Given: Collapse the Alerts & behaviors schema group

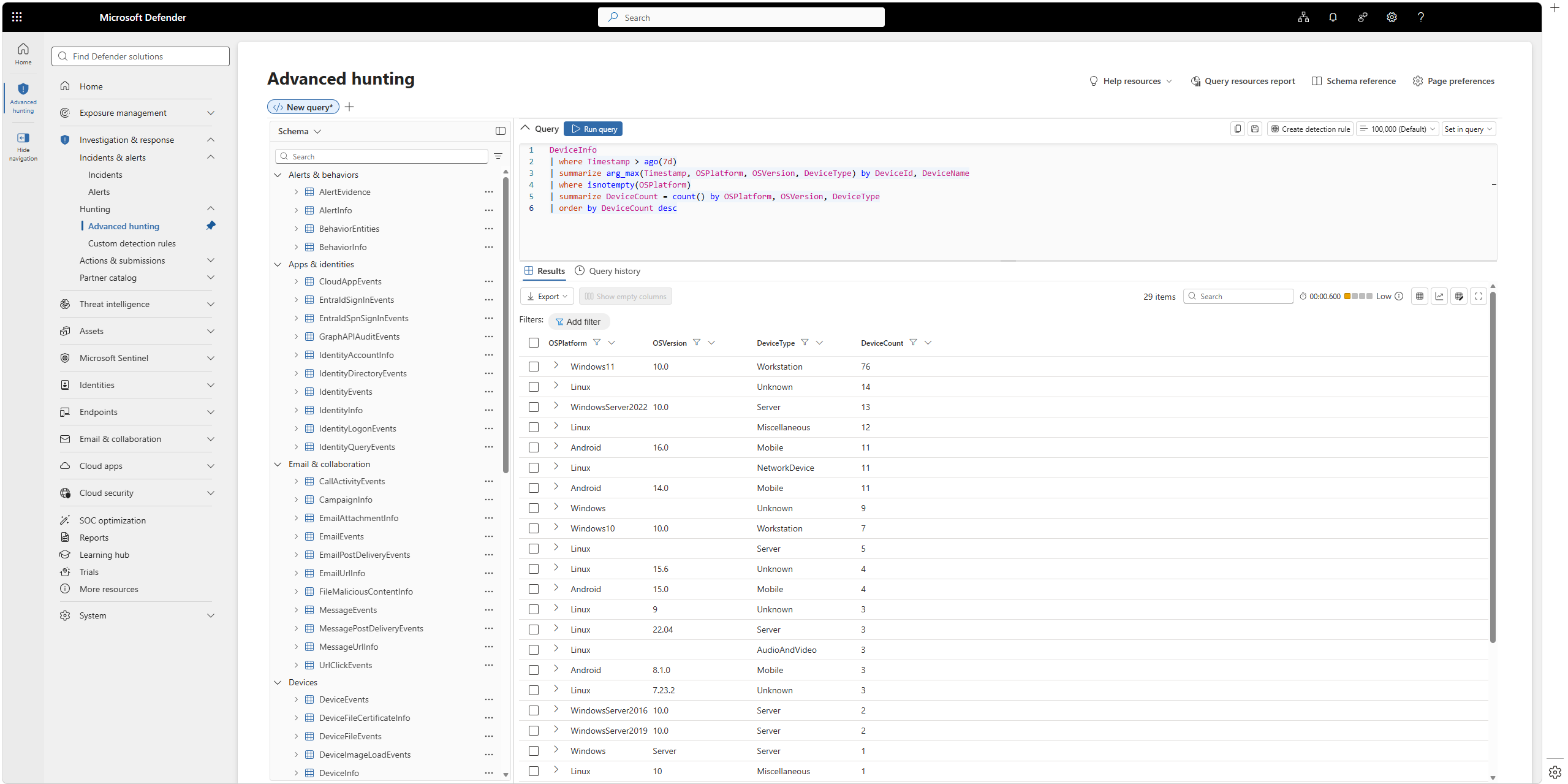Looking at the screenshot, I should click(278, 175).
